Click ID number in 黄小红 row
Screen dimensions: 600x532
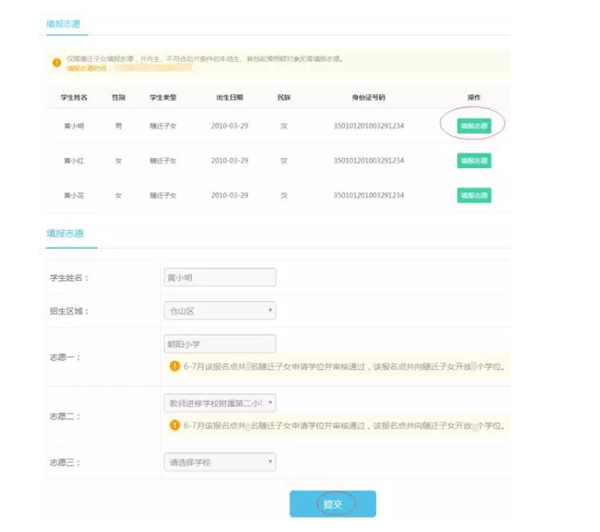click(368, 161)
